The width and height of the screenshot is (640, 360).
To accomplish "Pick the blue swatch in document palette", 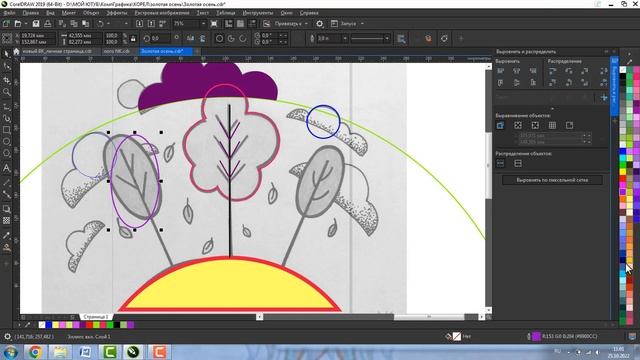I will click(x=49, y=325).
